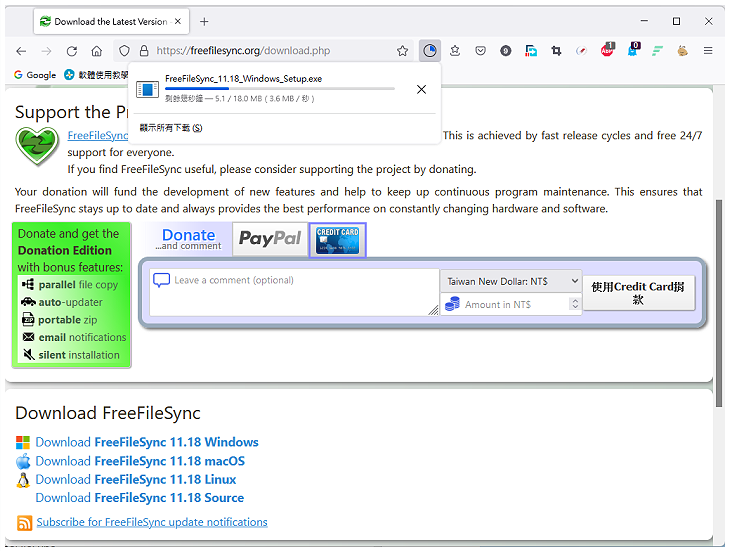This screenshot has width=735, height=551.
Task: Select the Donate and comment tab
Action: 188,239
